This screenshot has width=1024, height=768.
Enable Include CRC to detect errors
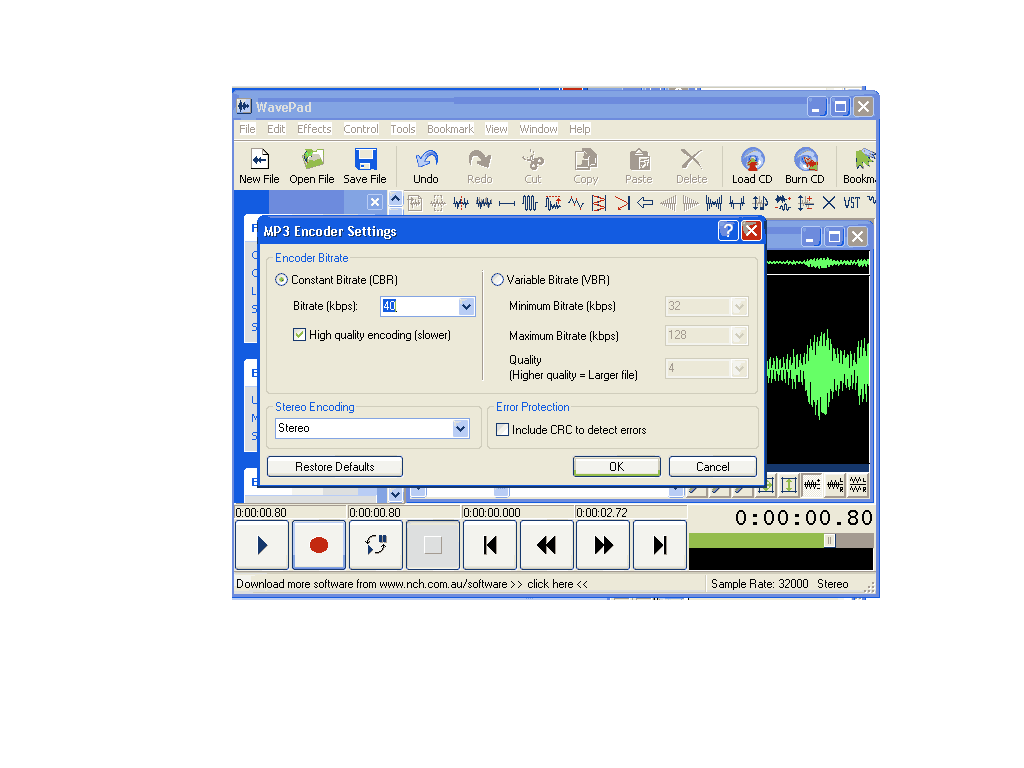pos(503,430)
